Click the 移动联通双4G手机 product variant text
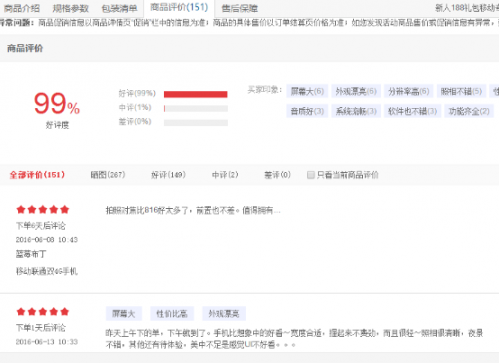Screen dimensions: 499x363 coord(47,271)
